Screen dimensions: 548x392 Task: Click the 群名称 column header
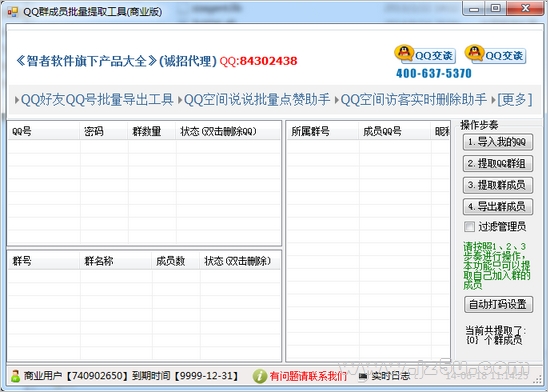pos(116,261)
